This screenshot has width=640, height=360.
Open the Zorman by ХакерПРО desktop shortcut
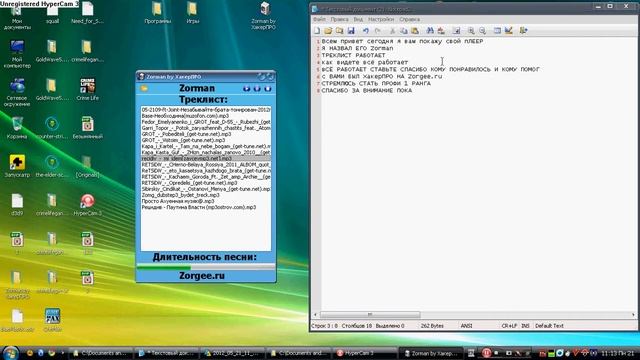264,16
